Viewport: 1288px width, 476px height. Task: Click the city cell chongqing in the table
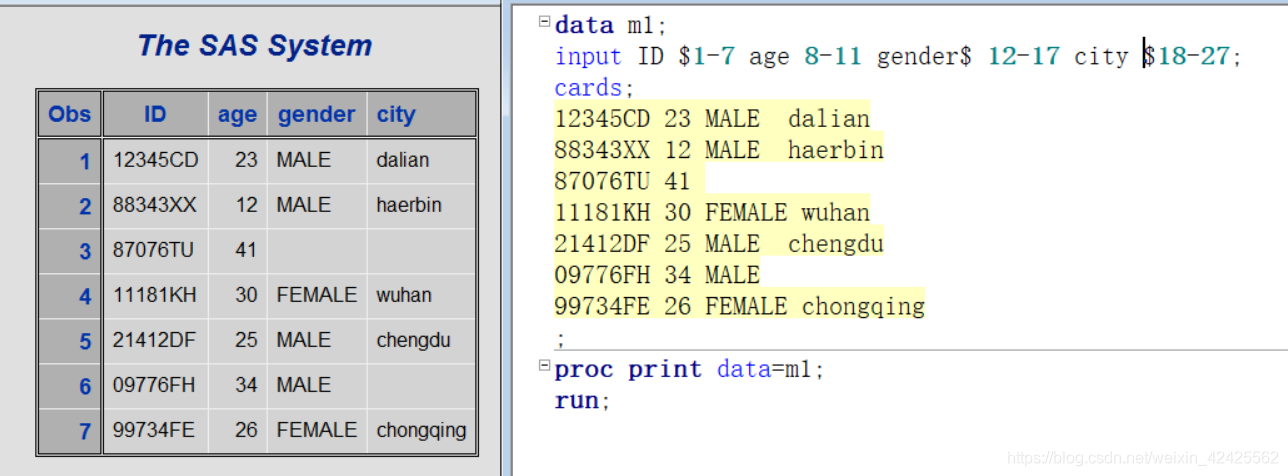coord(420,430)
